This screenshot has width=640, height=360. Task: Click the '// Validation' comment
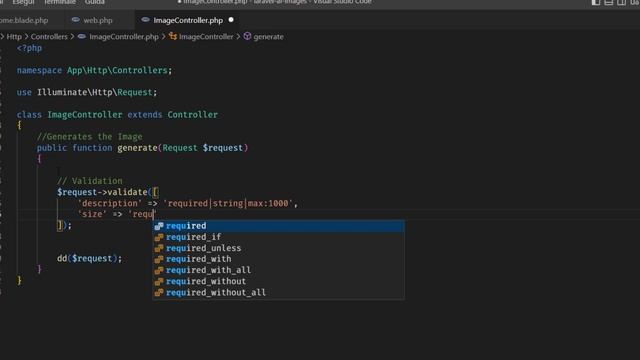[89, 181]
